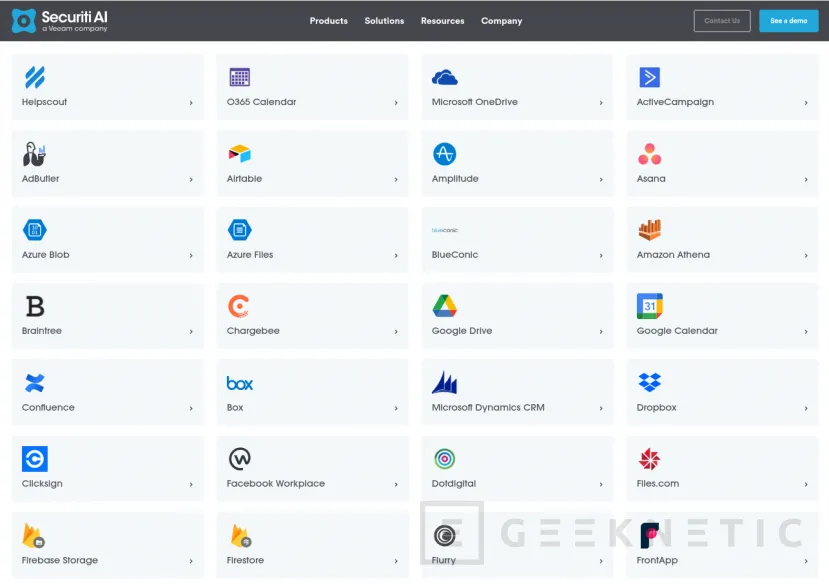Select the Airtable logo icon

coord(240,154)
